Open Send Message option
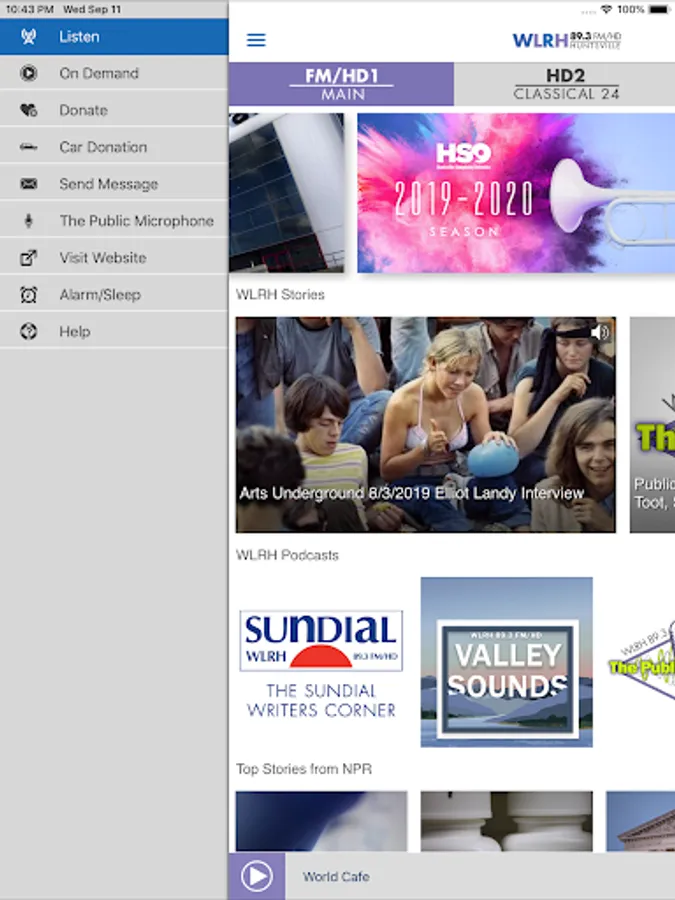Viewport: 675px width, 900px height. (x=114, y=184)
